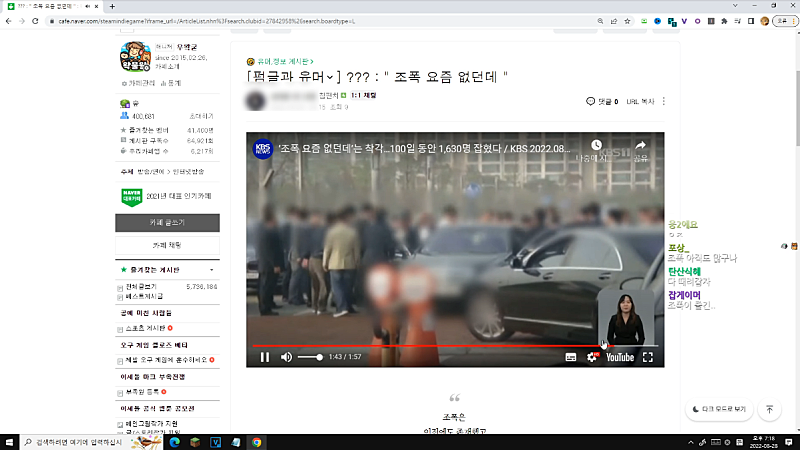
Task: Open the YouTube player settings gear
Action: [592, 357]
